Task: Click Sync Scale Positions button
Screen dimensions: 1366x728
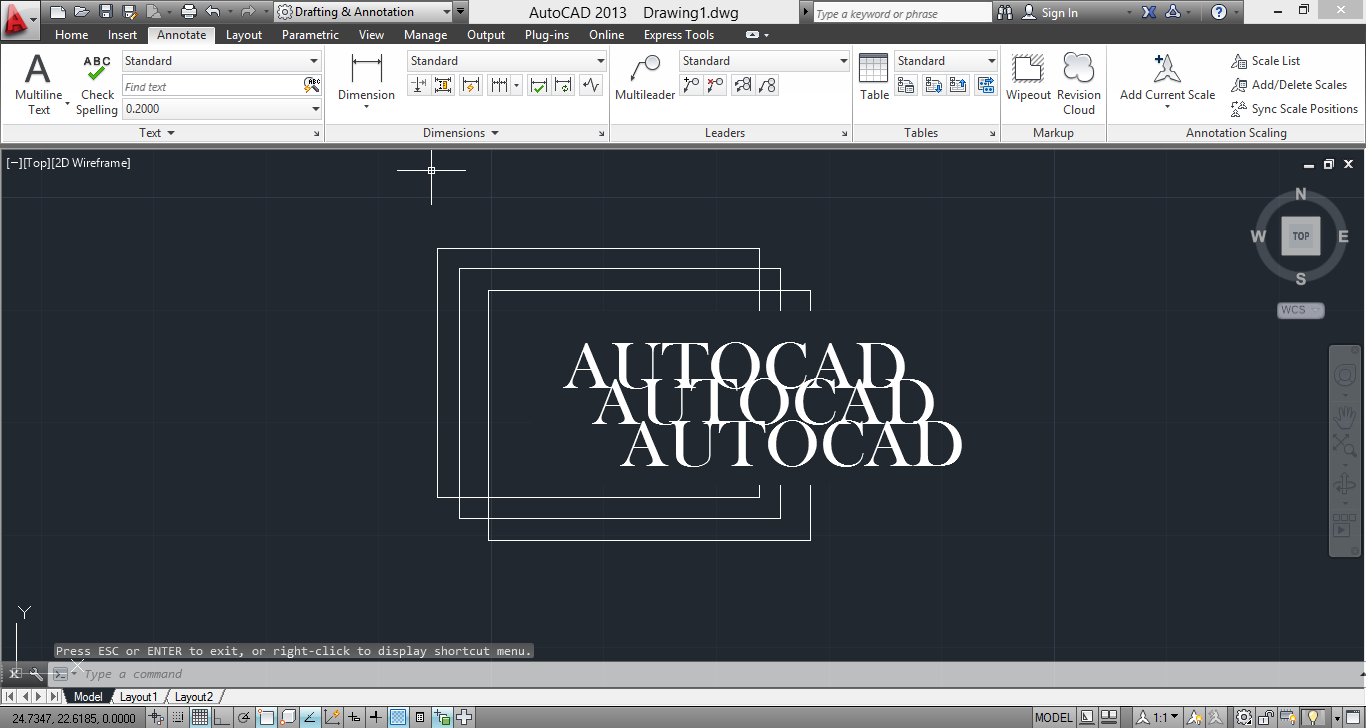Action: coord(1294,109)
